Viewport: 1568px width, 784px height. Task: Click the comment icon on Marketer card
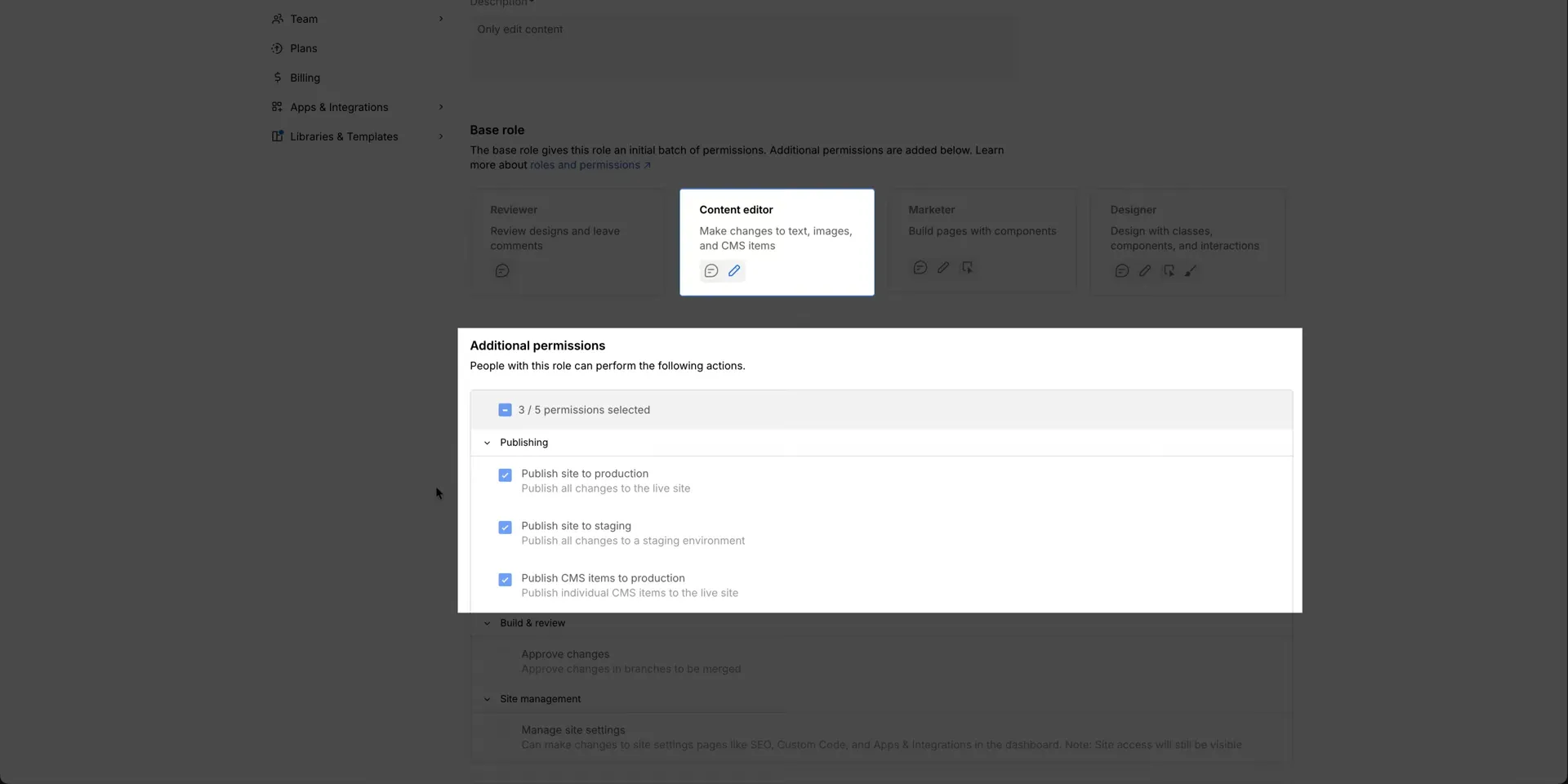pyautogui.click(x=920, y=268)
